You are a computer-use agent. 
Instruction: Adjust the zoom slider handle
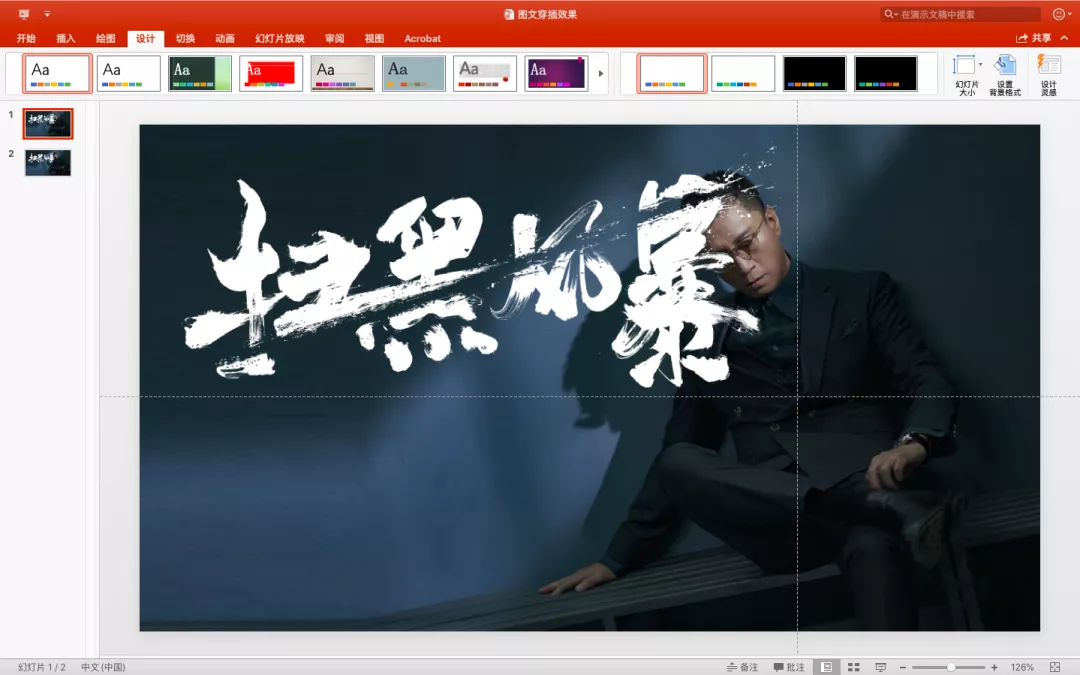[951, 667]
